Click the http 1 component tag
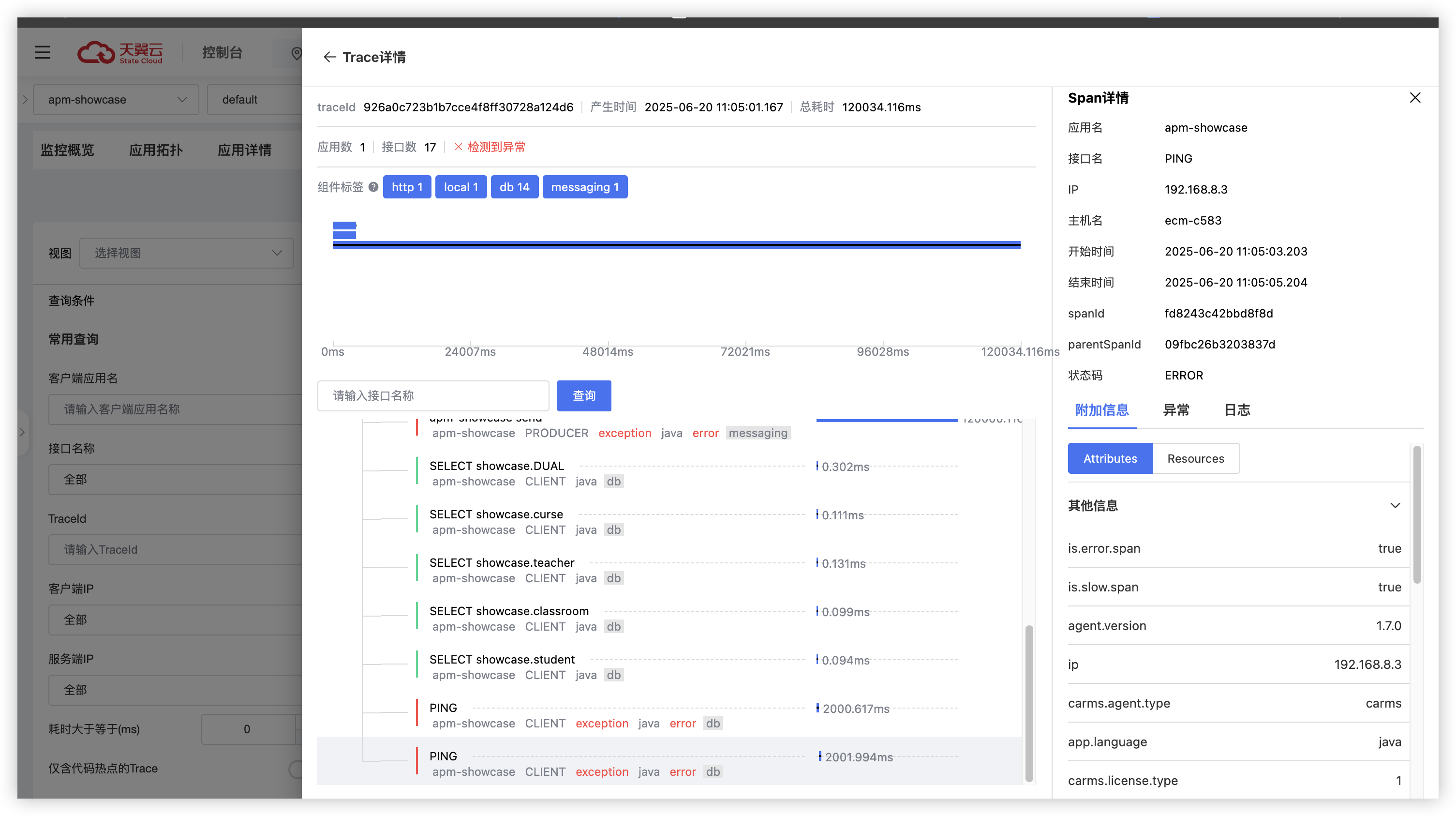 [407, 187]
